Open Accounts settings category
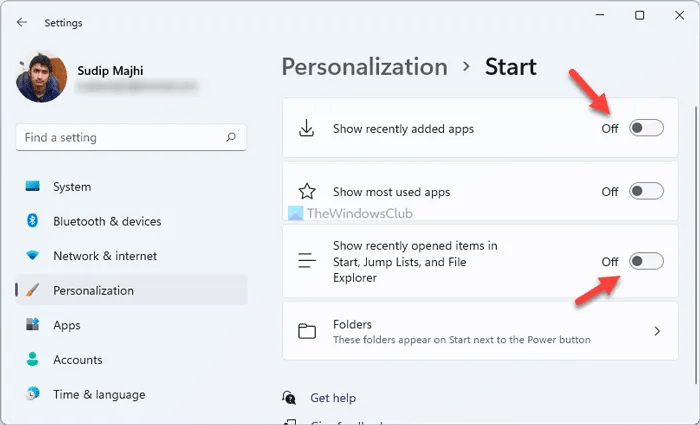This screenshot has width=700, height=425. (131, 360)
